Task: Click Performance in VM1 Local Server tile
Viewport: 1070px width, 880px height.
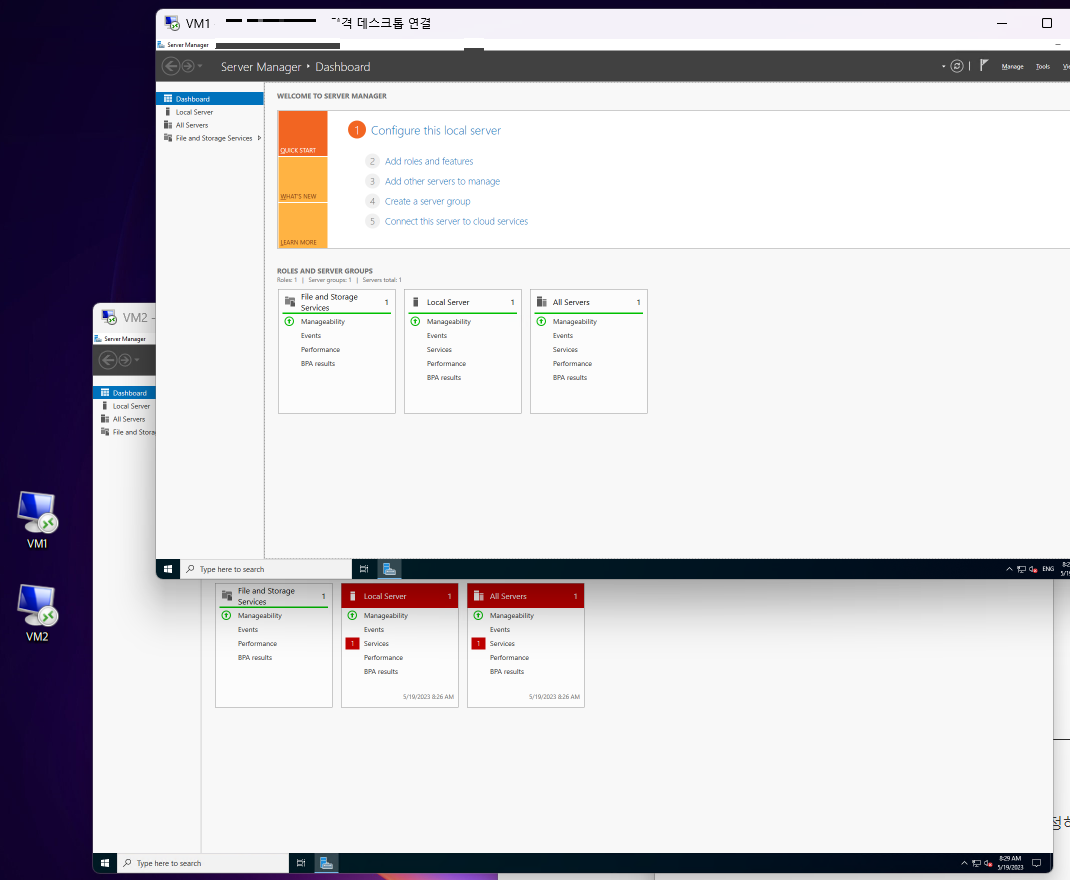Action: [x=446, y=364]
